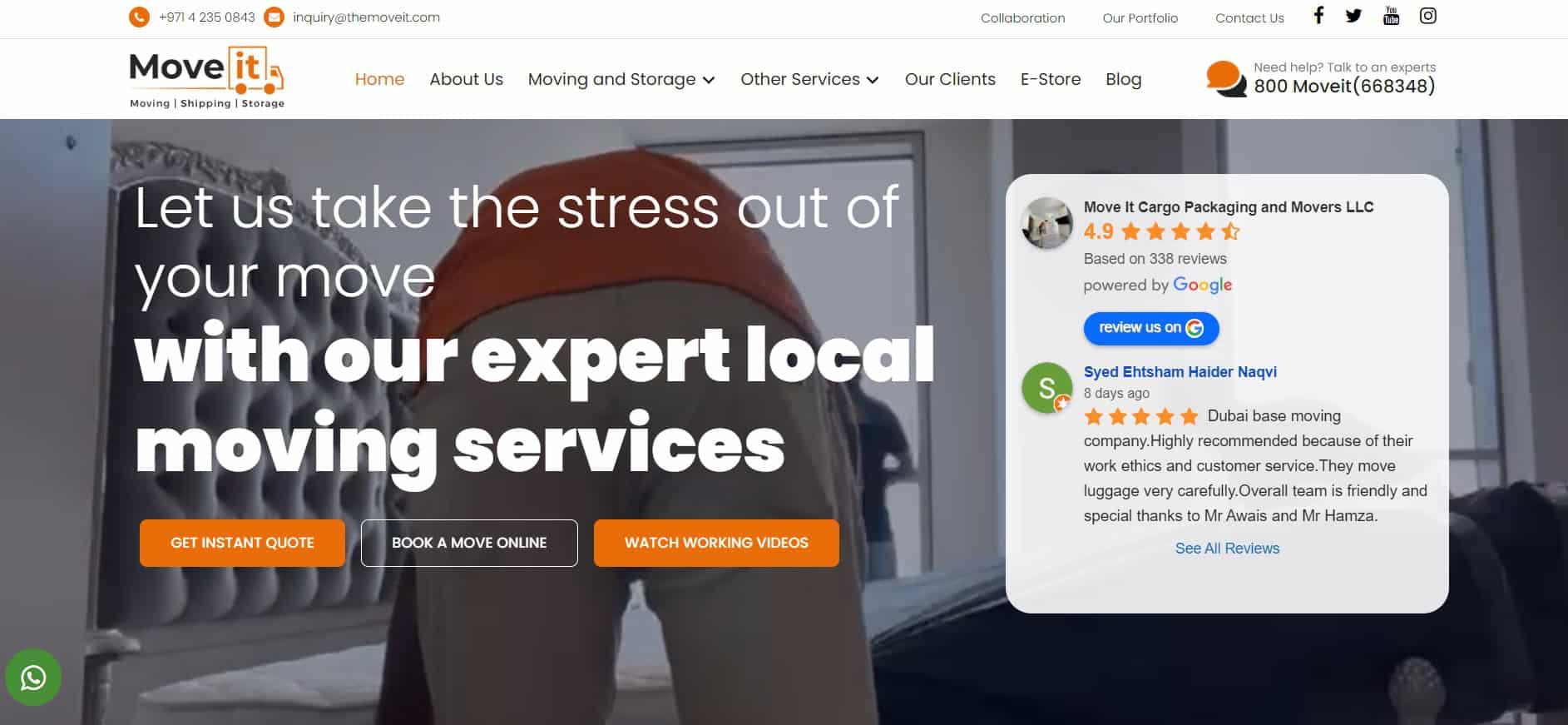Click reviewer Syed Ehtsham Haider Naqvi's name
This screenshot has width=1568, height=725.
tap(1180, 372)
